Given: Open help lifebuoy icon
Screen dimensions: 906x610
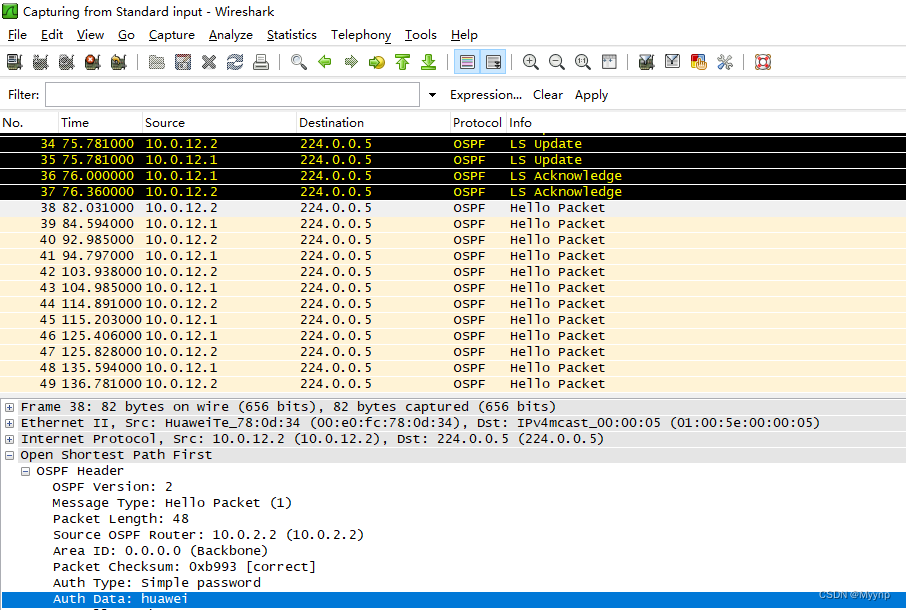Looking at the screenshot, I should pos(763,62).
